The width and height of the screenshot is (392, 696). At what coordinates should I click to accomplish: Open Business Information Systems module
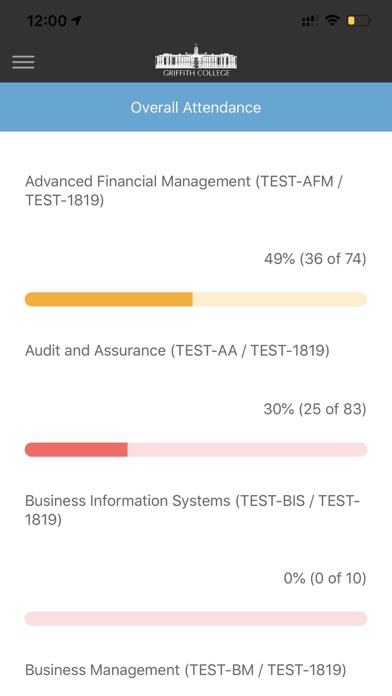(x=192, y=510)
